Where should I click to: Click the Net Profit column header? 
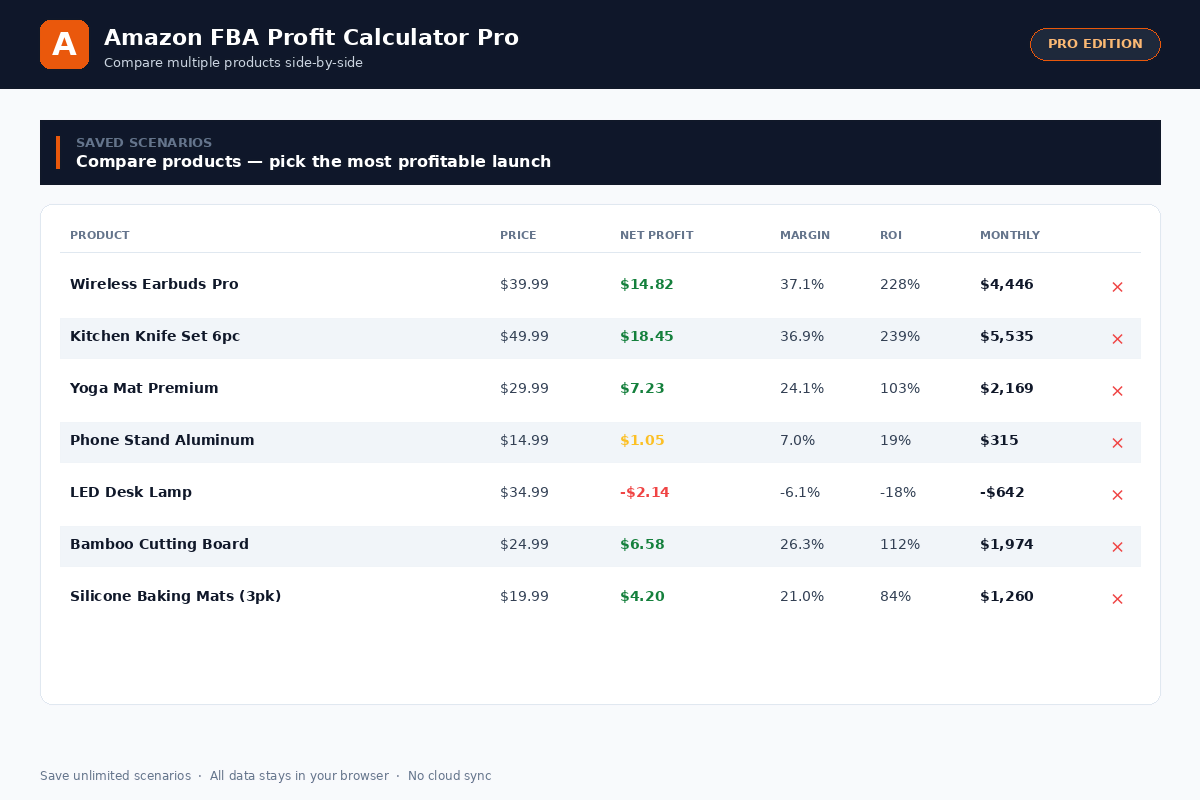(656, 236)
